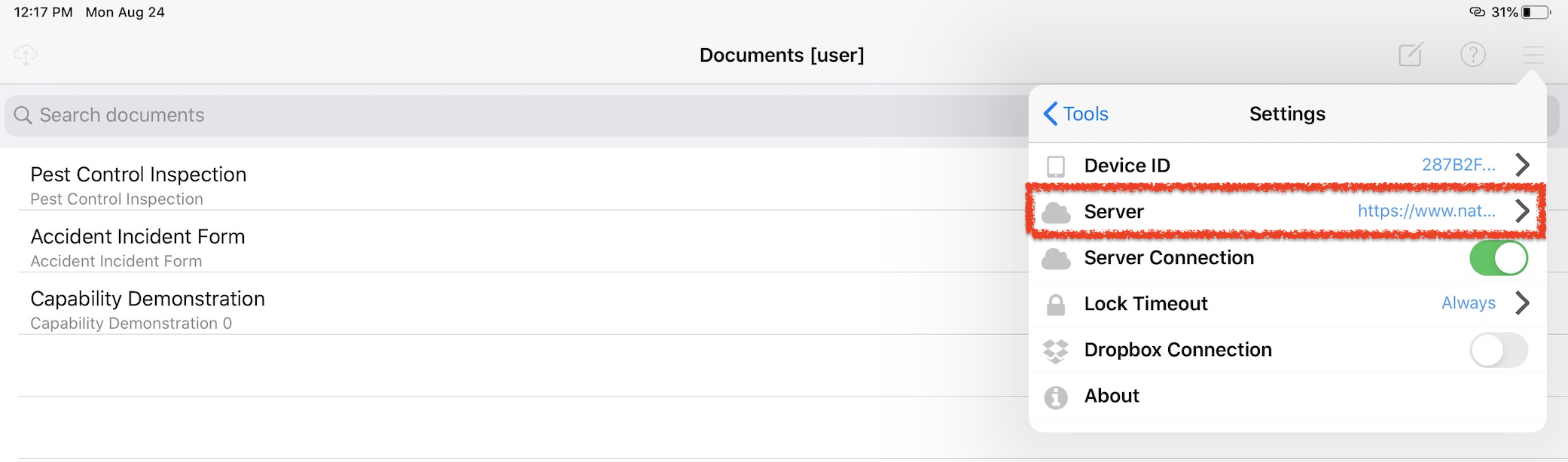
Task: Click the Server cloud icon
Action: tap(1056, 213)
